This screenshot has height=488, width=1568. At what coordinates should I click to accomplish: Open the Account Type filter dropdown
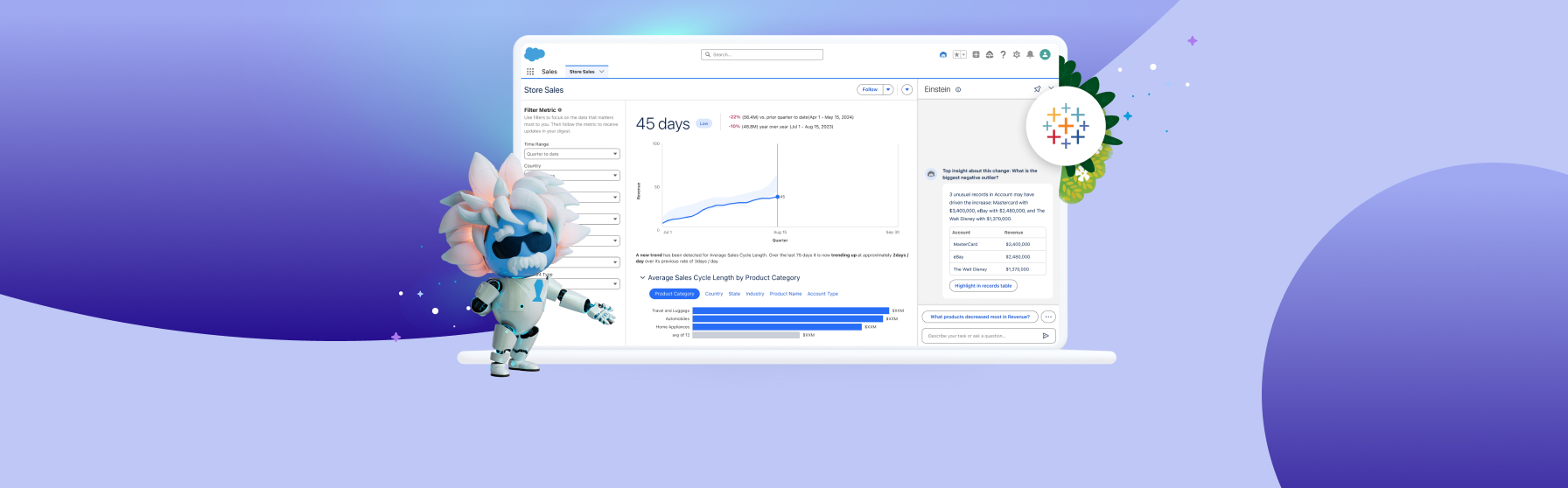(572, 283)
